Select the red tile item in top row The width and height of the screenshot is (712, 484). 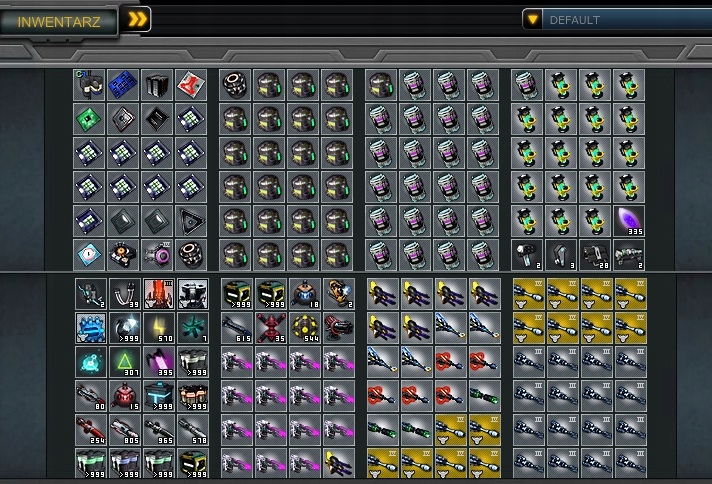click(191, 85)
